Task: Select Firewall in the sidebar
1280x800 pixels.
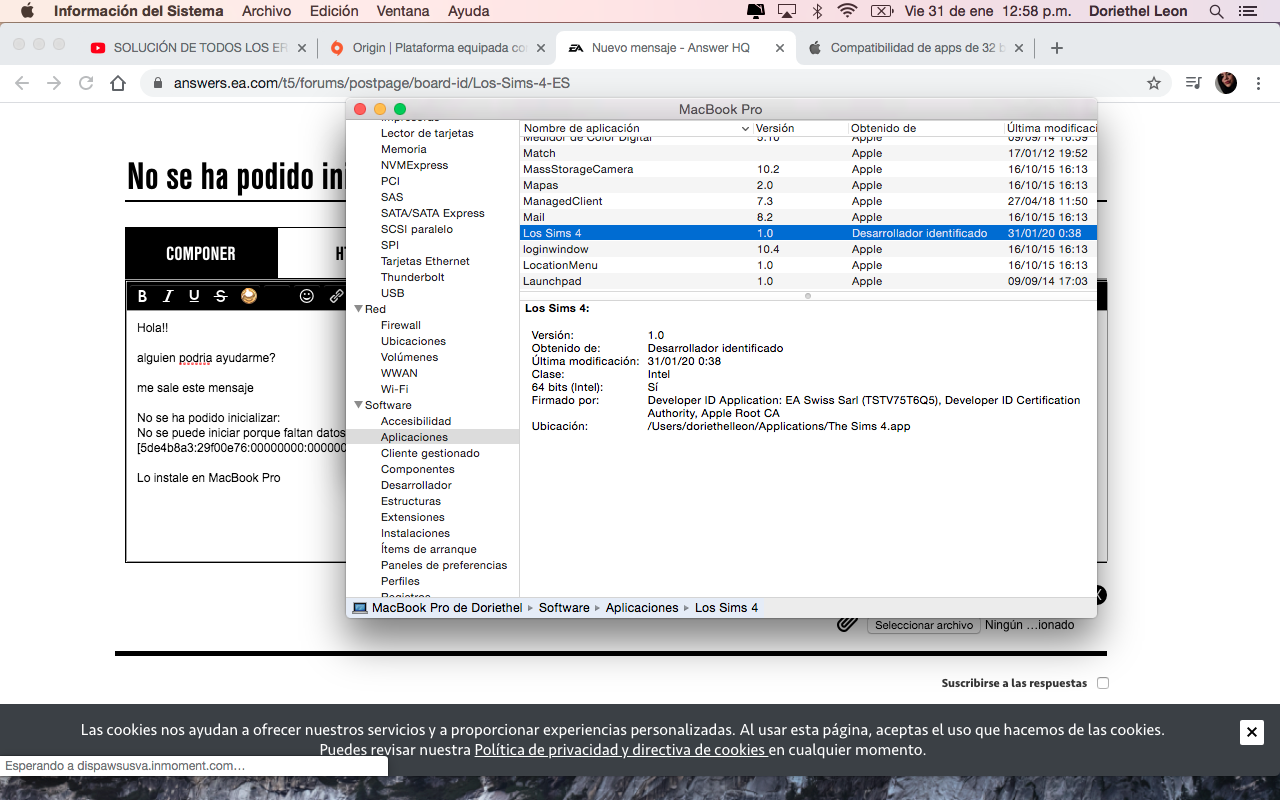Action: (x=401, y=325)
